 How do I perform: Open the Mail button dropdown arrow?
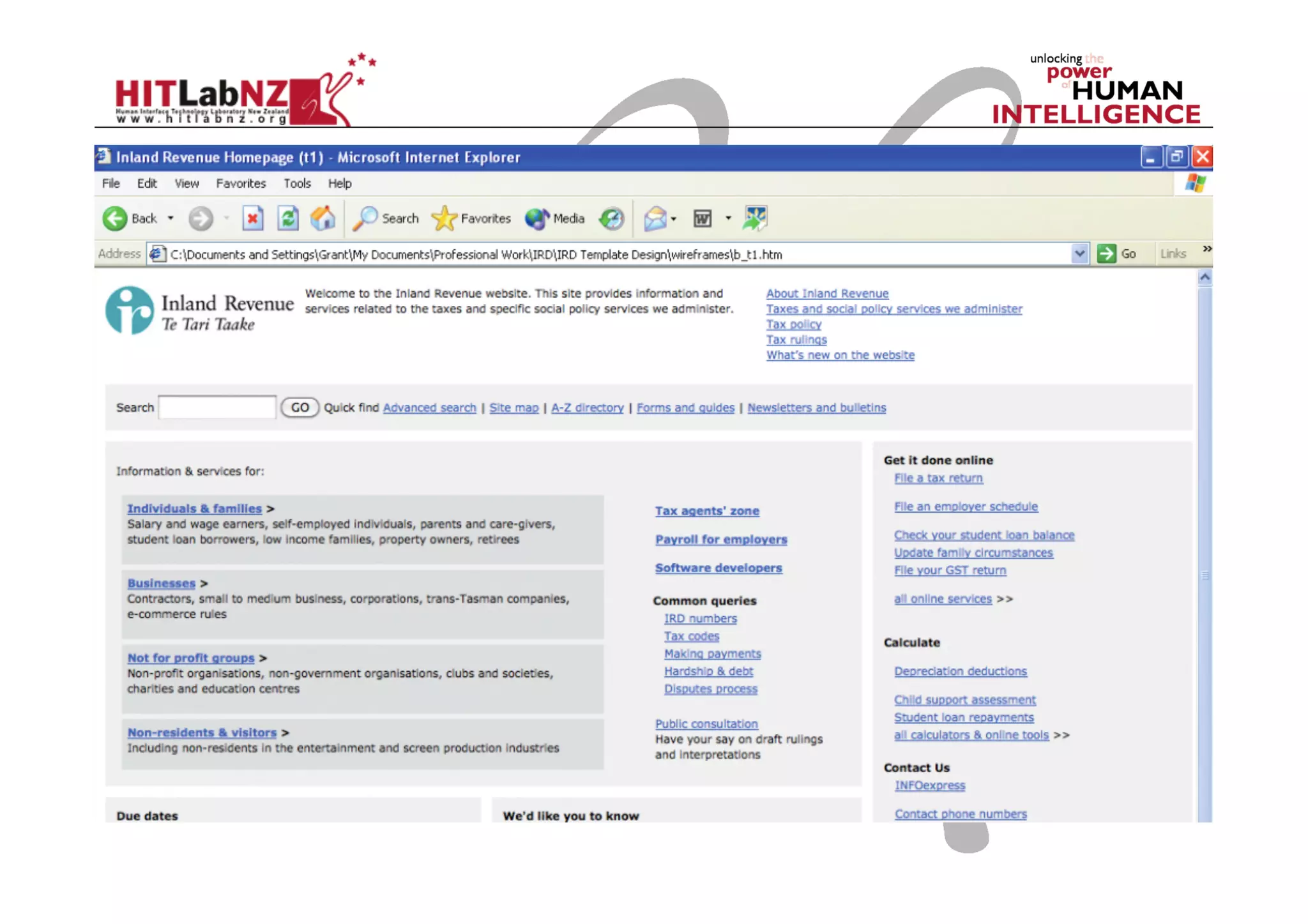tap(673, 219)
